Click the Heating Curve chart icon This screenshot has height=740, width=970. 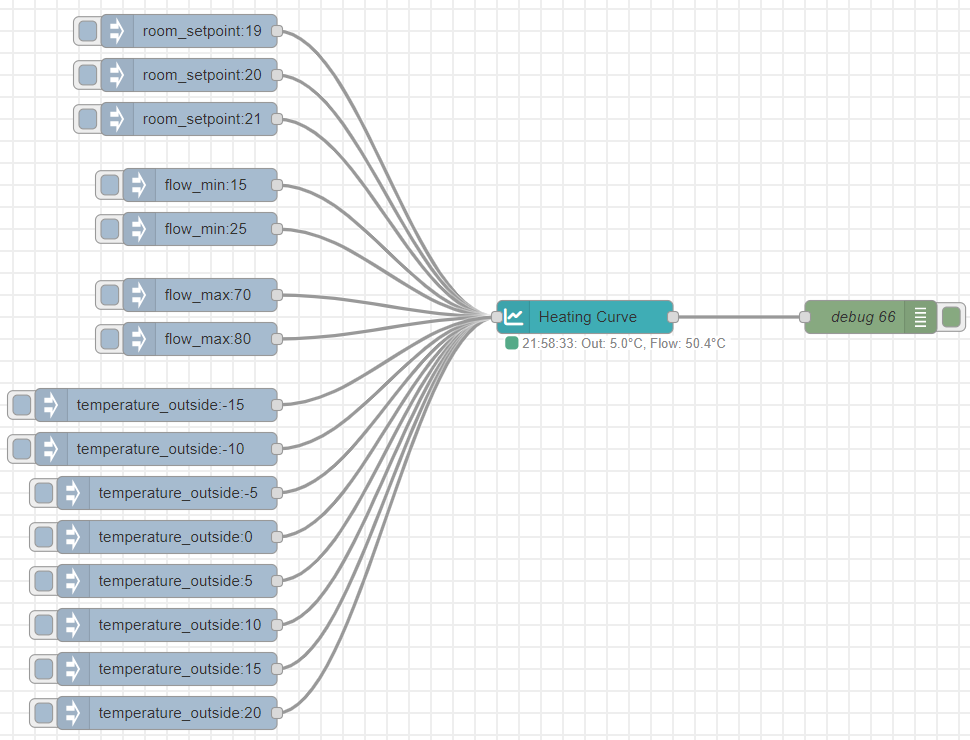pos(513,317)
